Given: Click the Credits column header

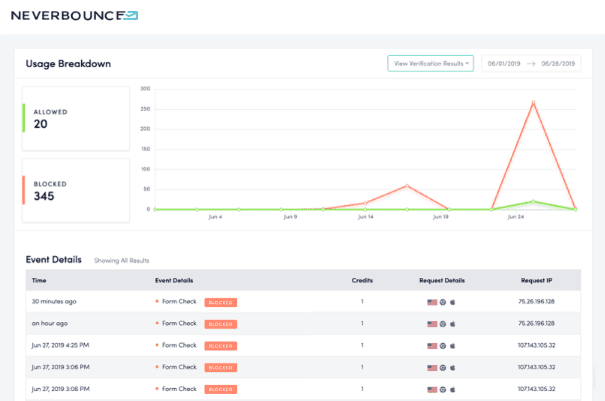Looking at the screenshot, I should tap(363, 281).
